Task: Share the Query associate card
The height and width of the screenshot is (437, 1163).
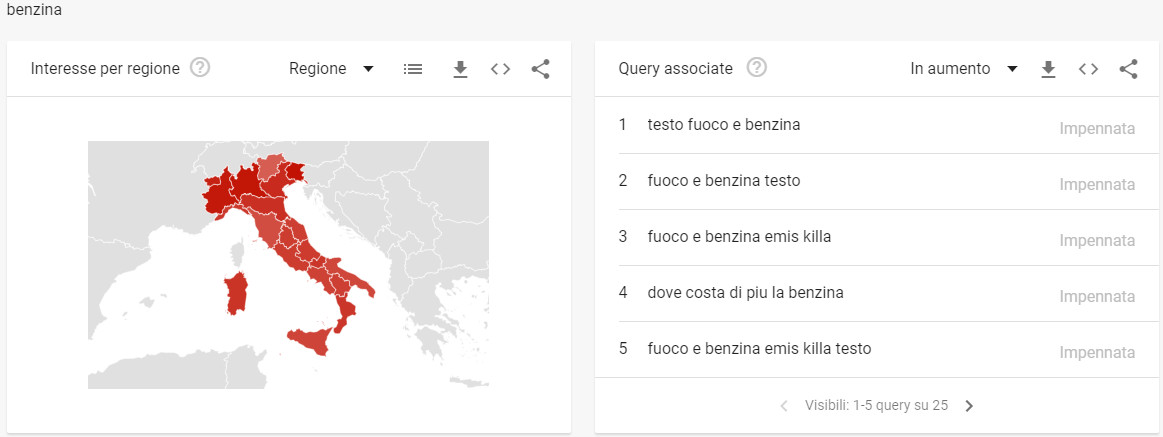Action: pos(1129,69)
